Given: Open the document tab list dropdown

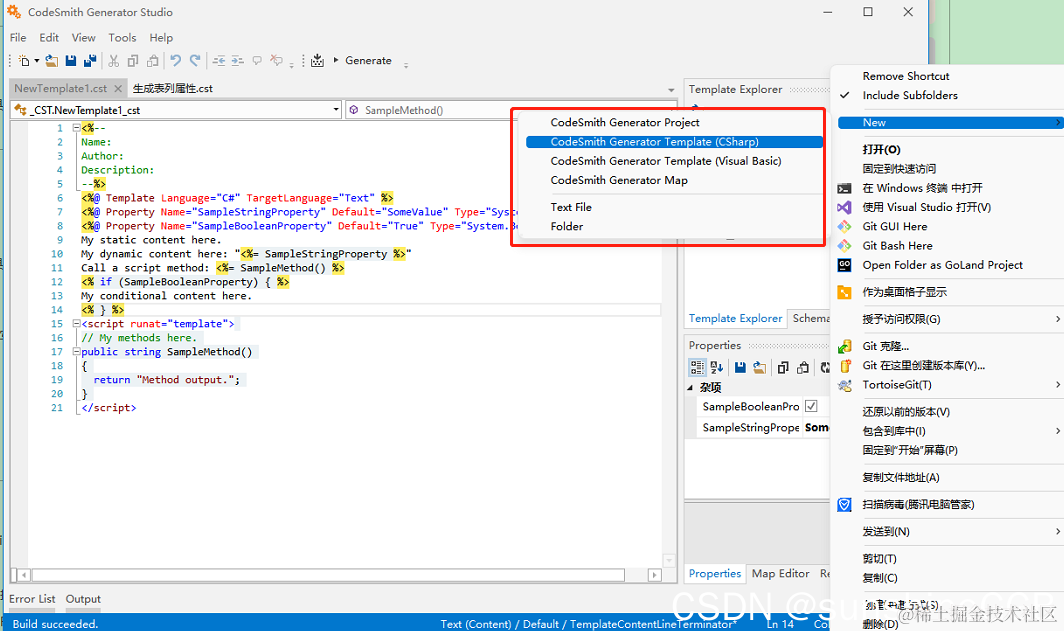Looking at the screenshot, I should pyautogui.click(x=671, y=90).
